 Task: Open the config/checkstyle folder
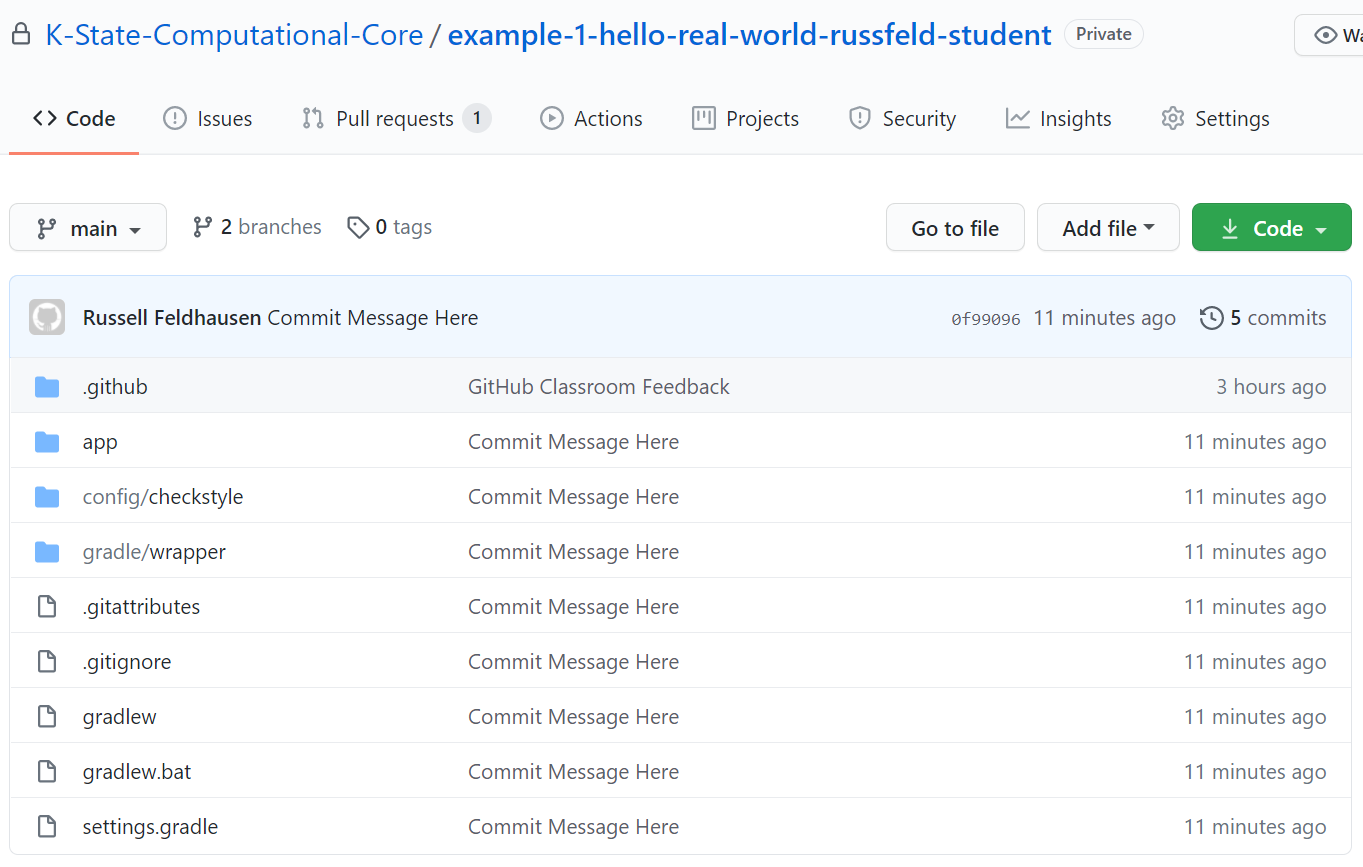tap(163, 497)
